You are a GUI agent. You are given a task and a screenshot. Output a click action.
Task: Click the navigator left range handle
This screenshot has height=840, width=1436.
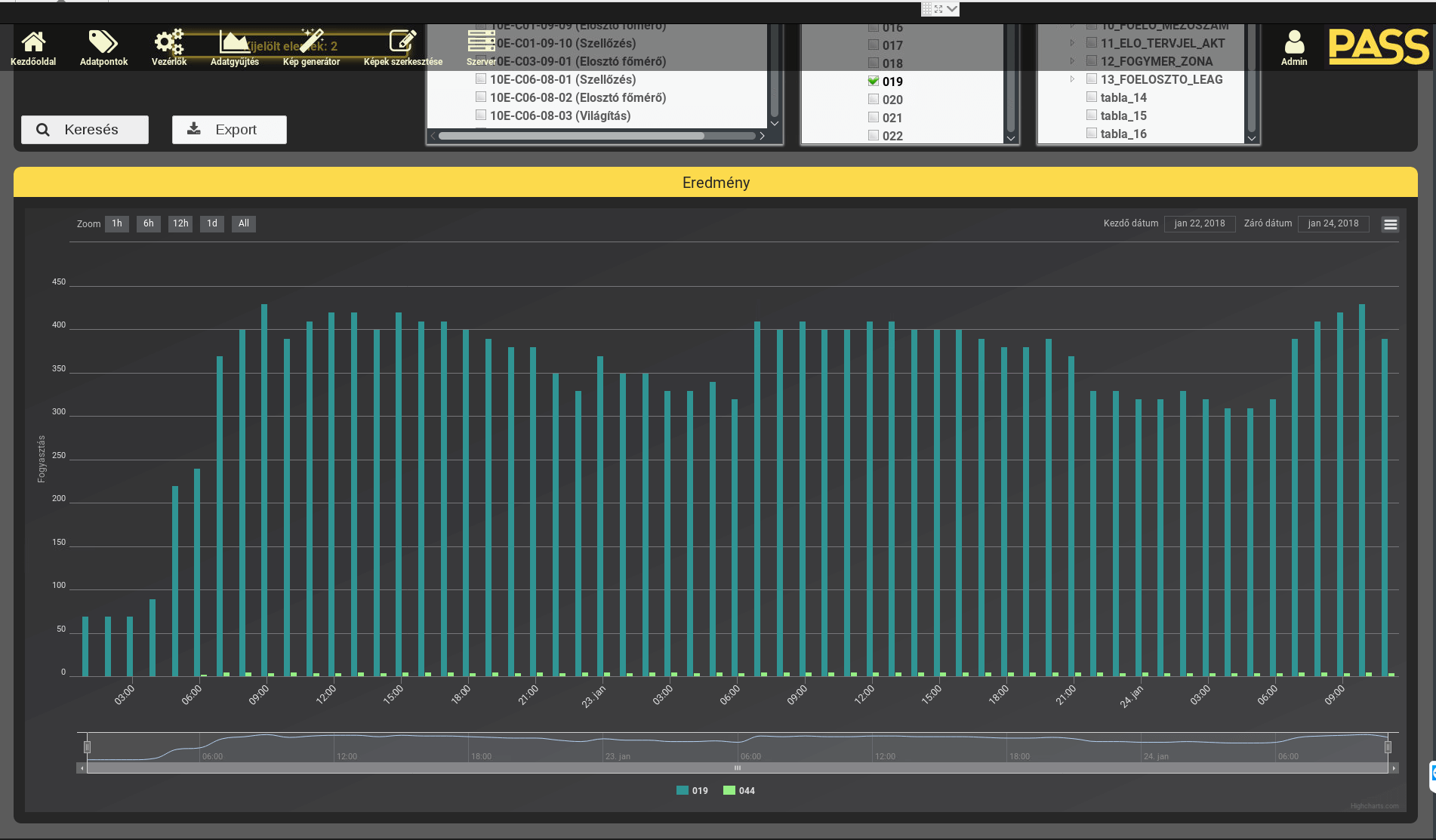(88, 747)
